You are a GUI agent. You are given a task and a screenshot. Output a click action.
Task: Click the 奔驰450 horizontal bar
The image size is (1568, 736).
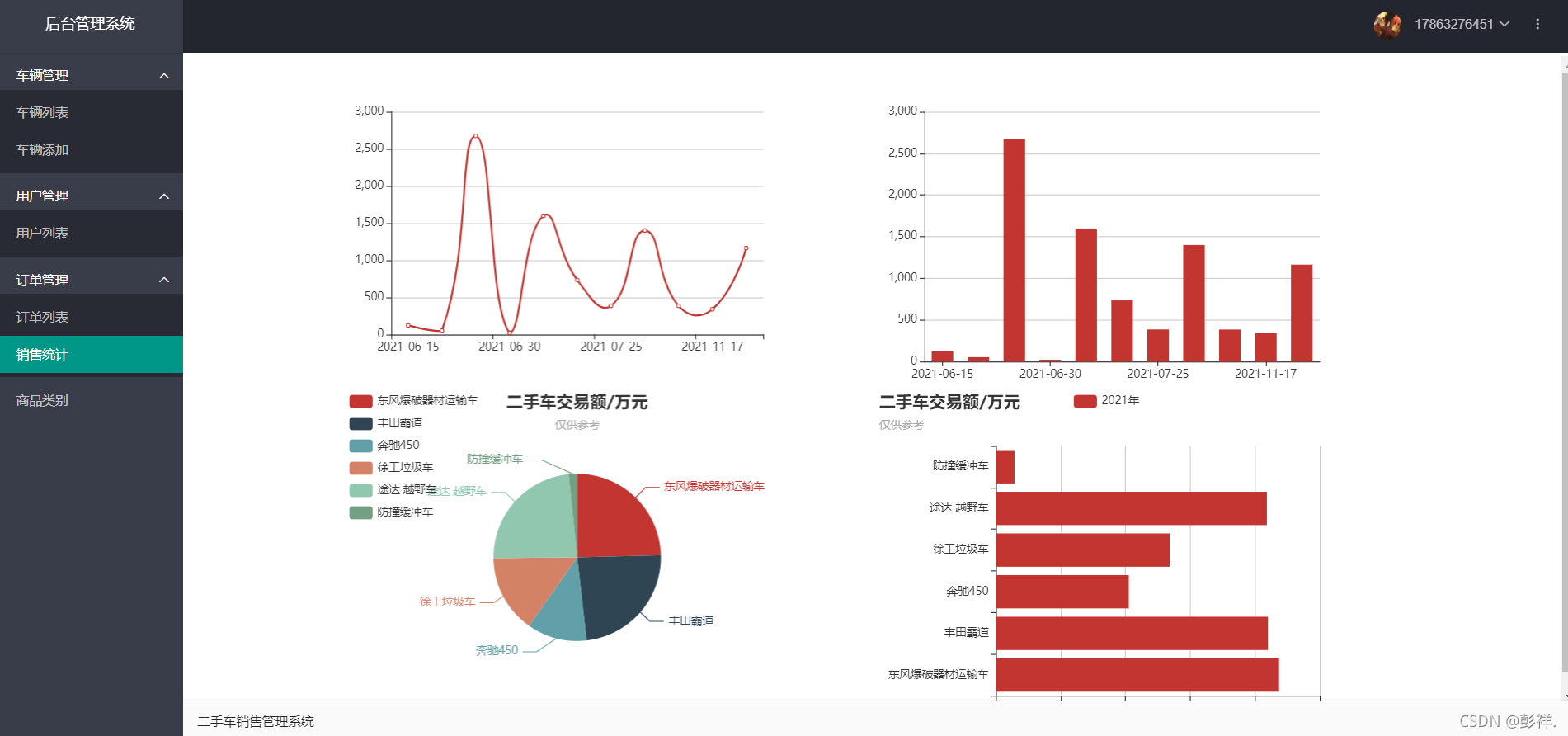click(x=1062, y=592)
